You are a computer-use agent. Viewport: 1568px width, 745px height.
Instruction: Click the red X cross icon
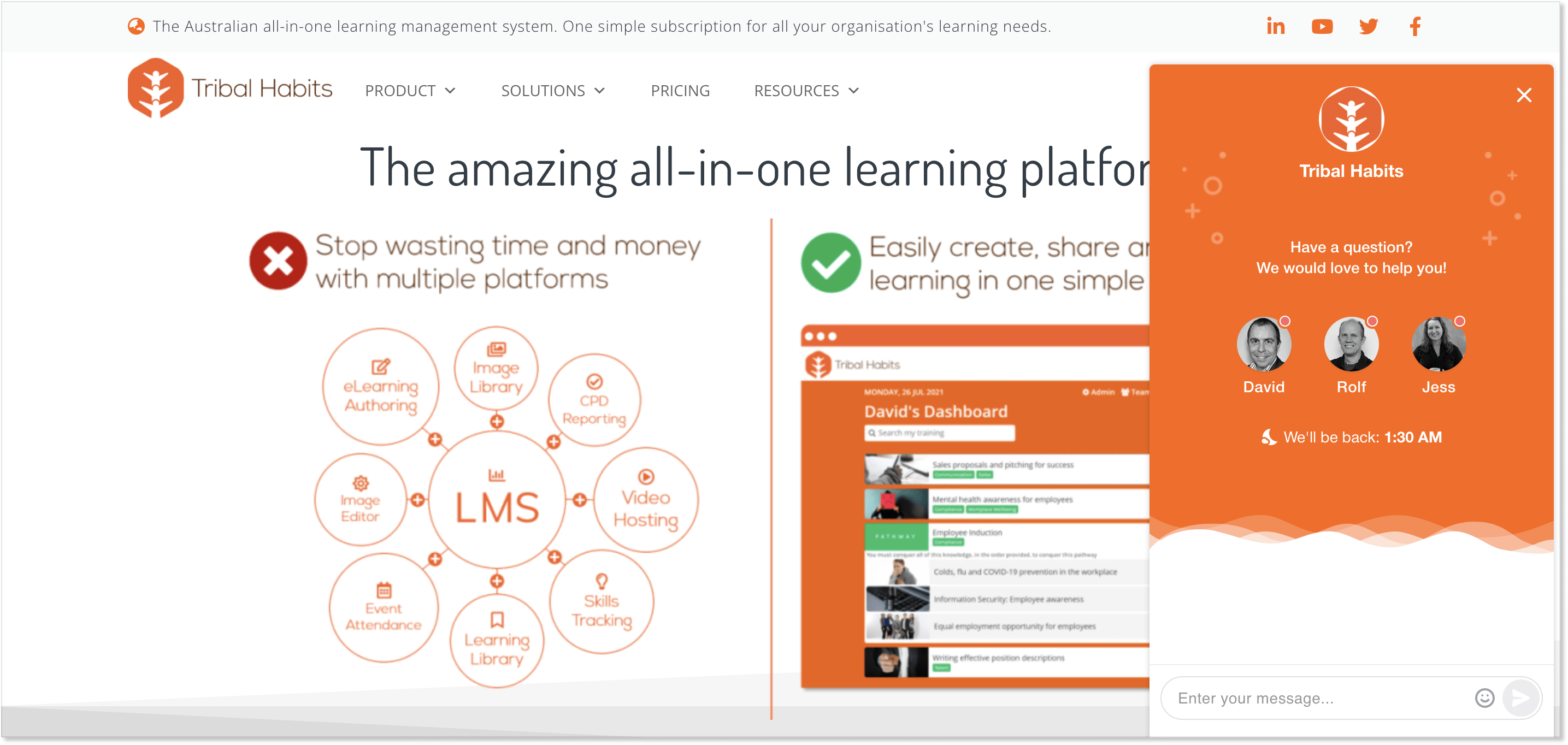(x=278, y=261)
